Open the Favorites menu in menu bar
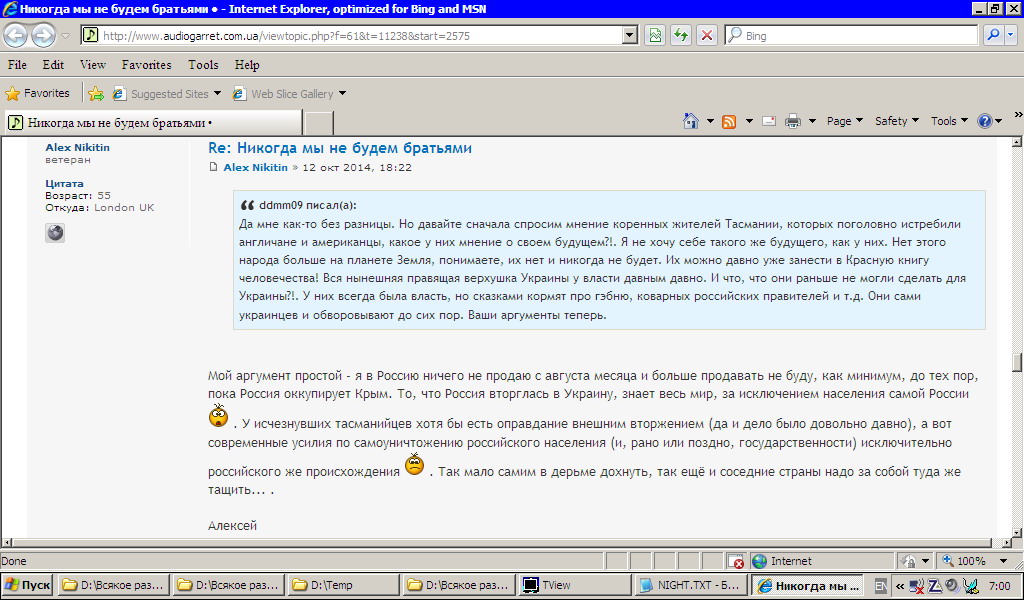Screen dimensions: 1024x600 146,65
